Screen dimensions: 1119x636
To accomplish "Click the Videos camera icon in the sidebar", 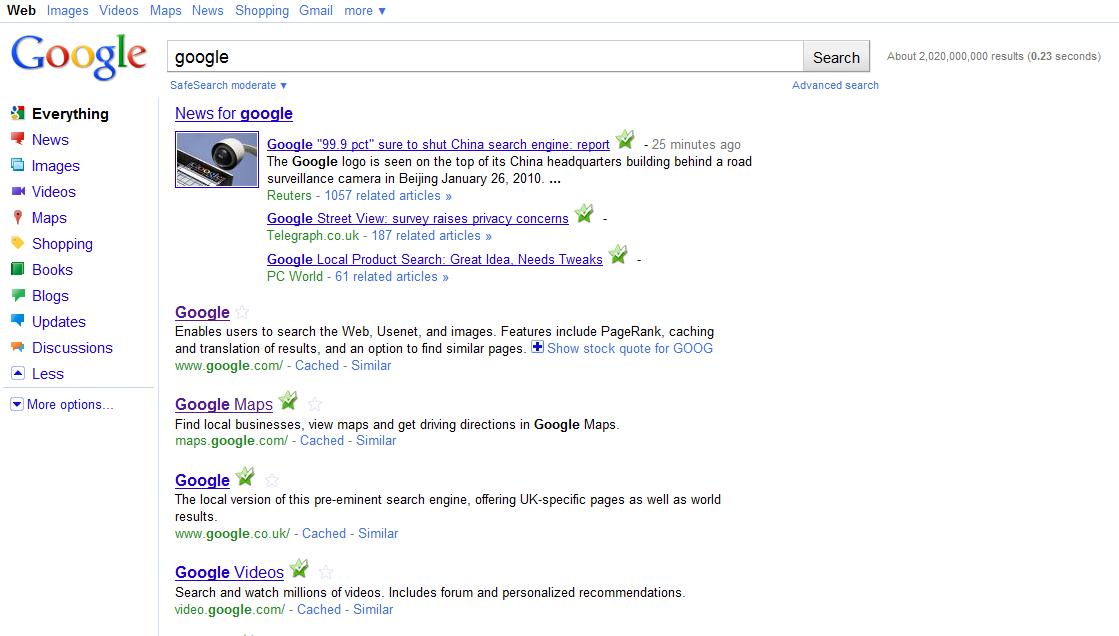I will (18, 191).
